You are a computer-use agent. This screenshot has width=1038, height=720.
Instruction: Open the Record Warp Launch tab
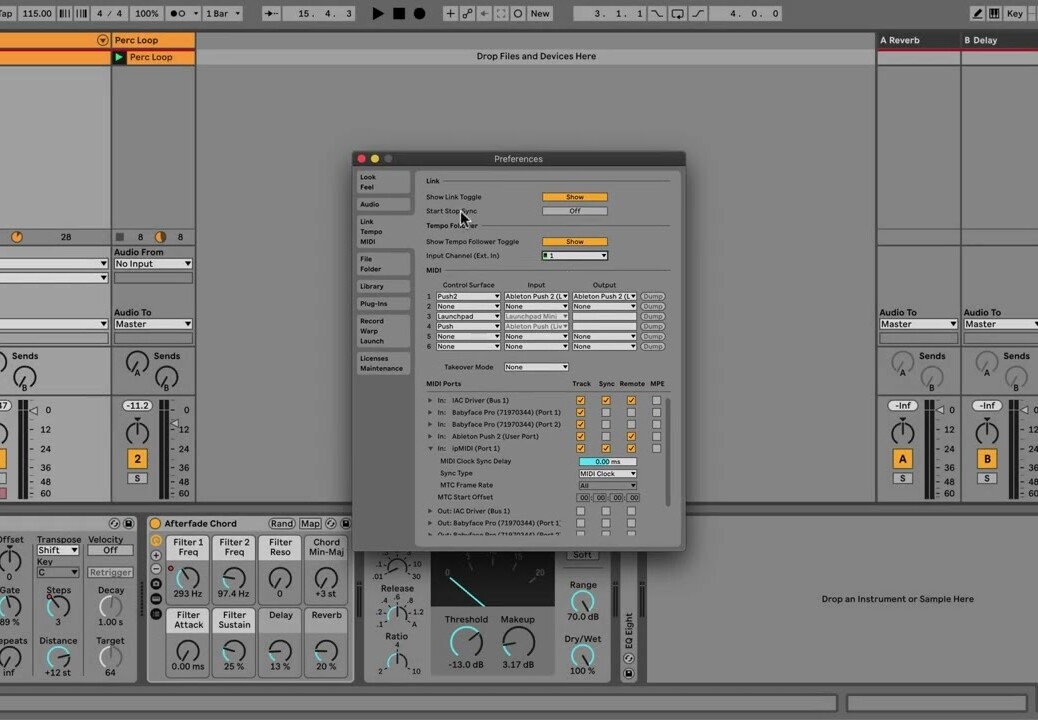click(x=383, y=331)
